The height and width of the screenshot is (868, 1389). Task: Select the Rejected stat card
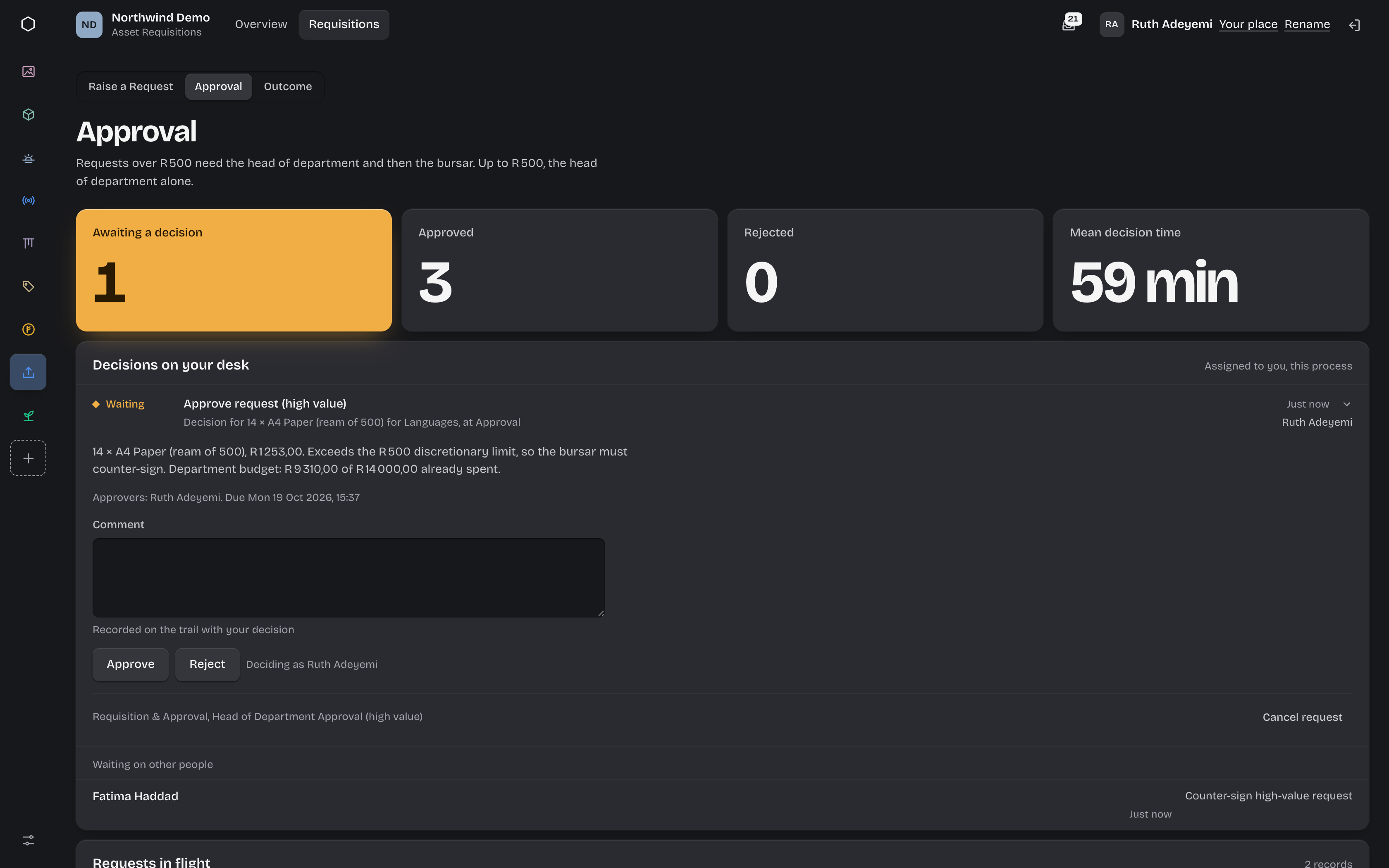[885, 270]
